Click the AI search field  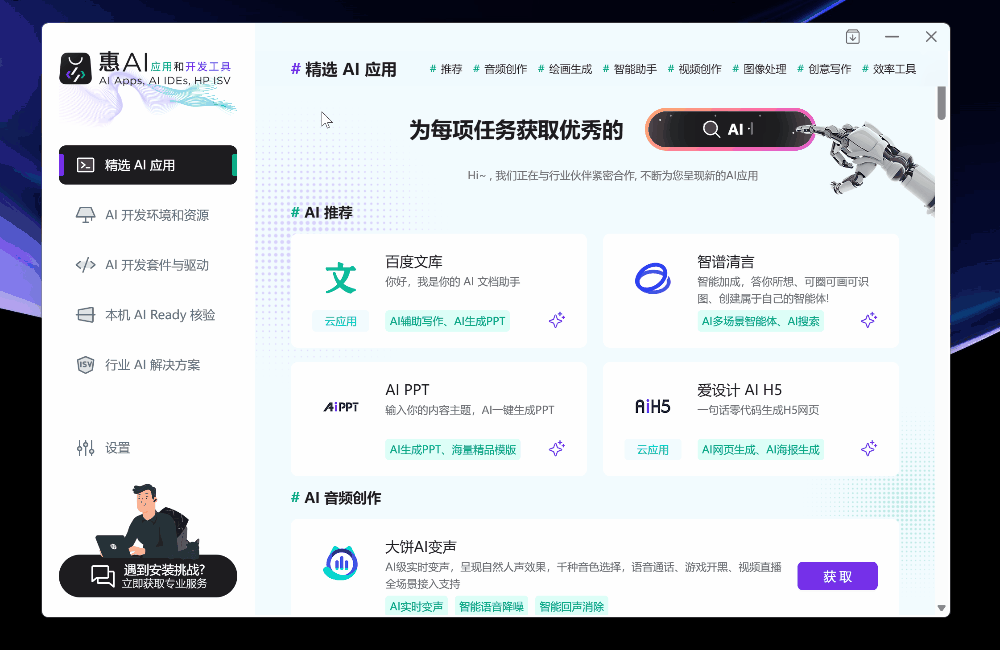[x=730, y=129]
